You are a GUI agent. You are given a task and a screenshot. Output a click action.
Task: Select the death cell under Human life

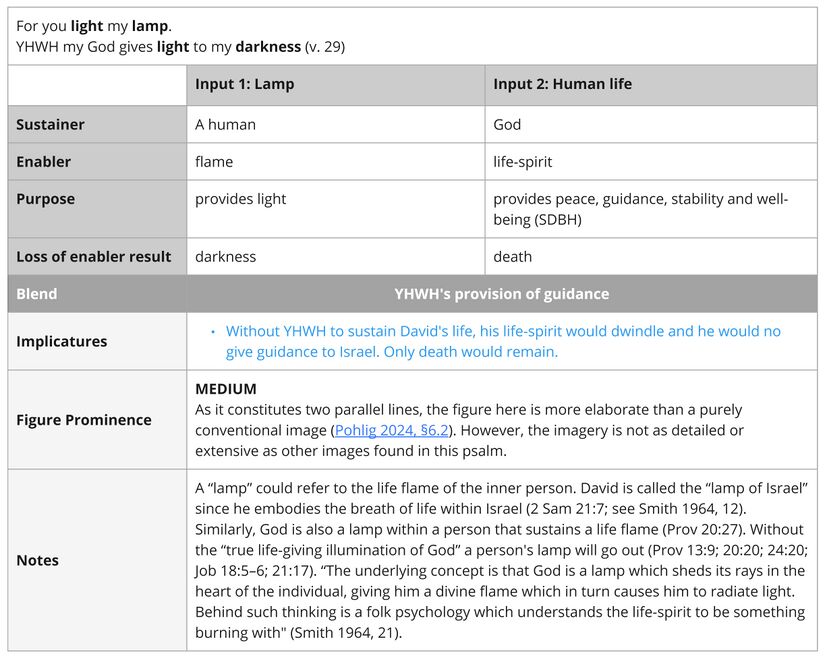coord(509,256)
